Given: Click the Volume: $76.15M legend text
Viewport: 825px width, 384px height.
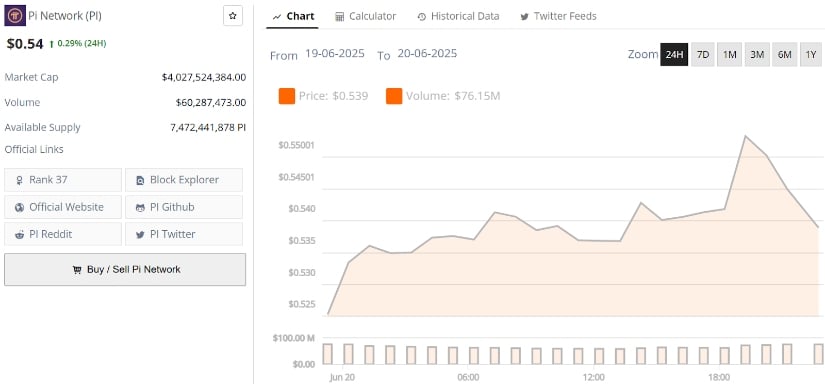Looking at the screenshot, I should [453, 96].
